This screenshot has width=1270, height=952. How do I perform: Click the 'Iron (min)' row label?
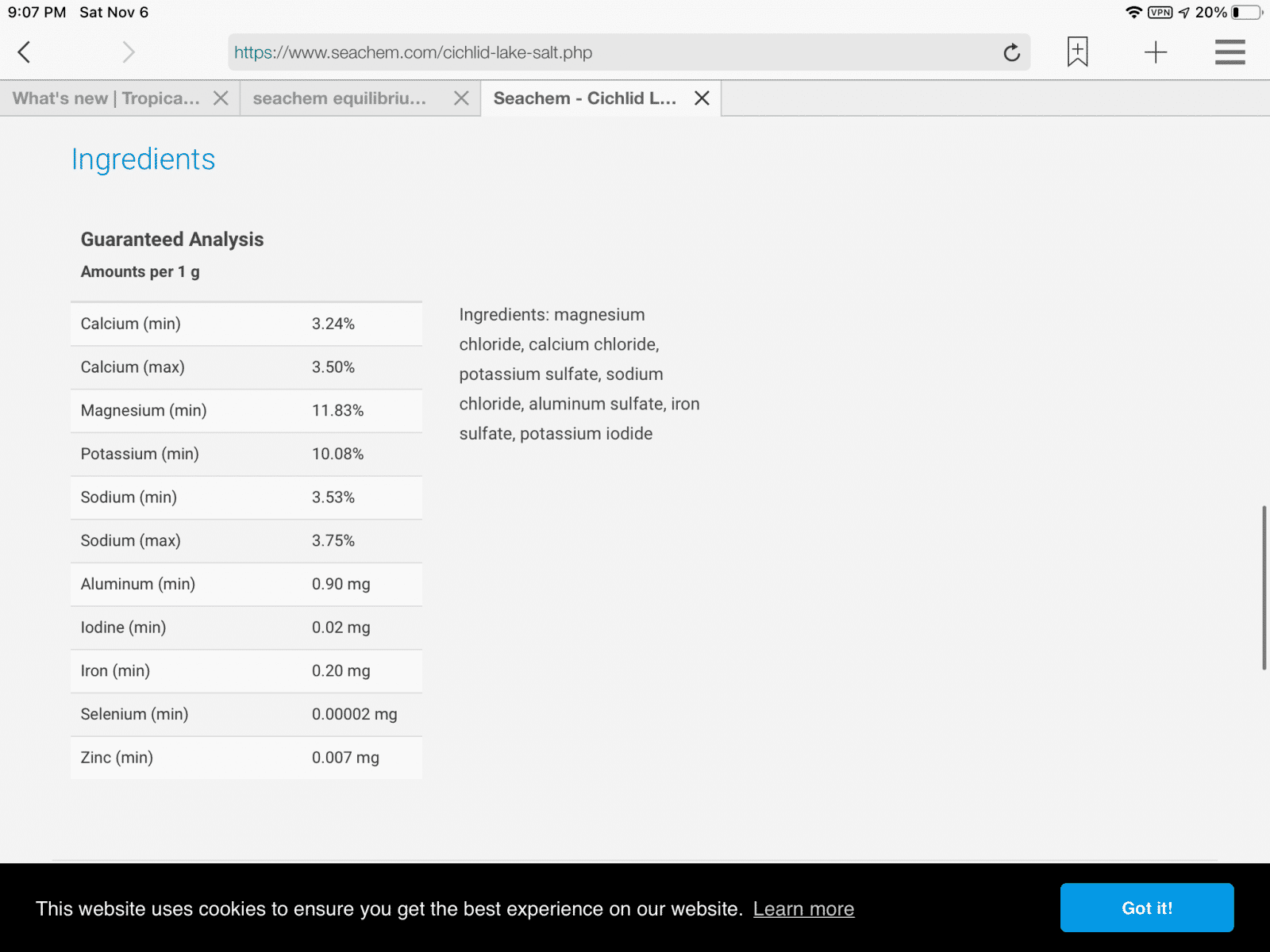pos(115,671)
